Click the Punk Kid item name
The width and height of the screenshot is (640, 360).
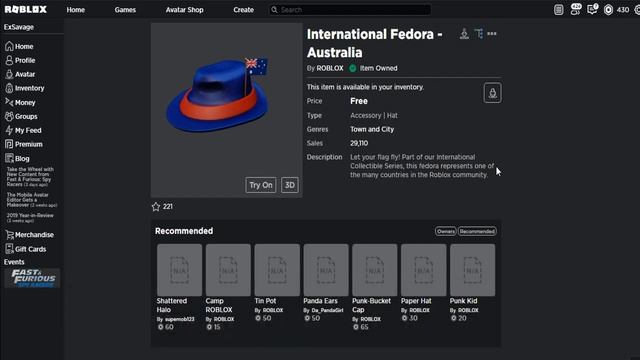coord(463,301)
